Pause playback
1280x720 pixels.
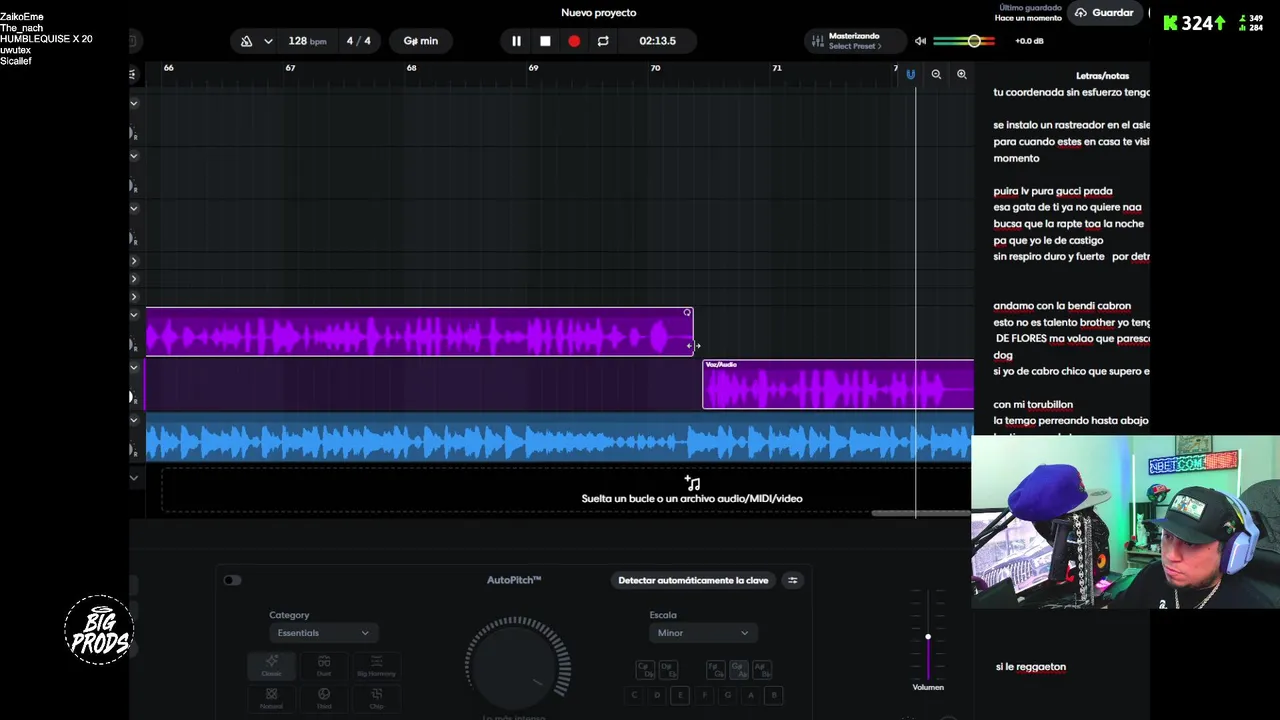(x=516, y=41)
